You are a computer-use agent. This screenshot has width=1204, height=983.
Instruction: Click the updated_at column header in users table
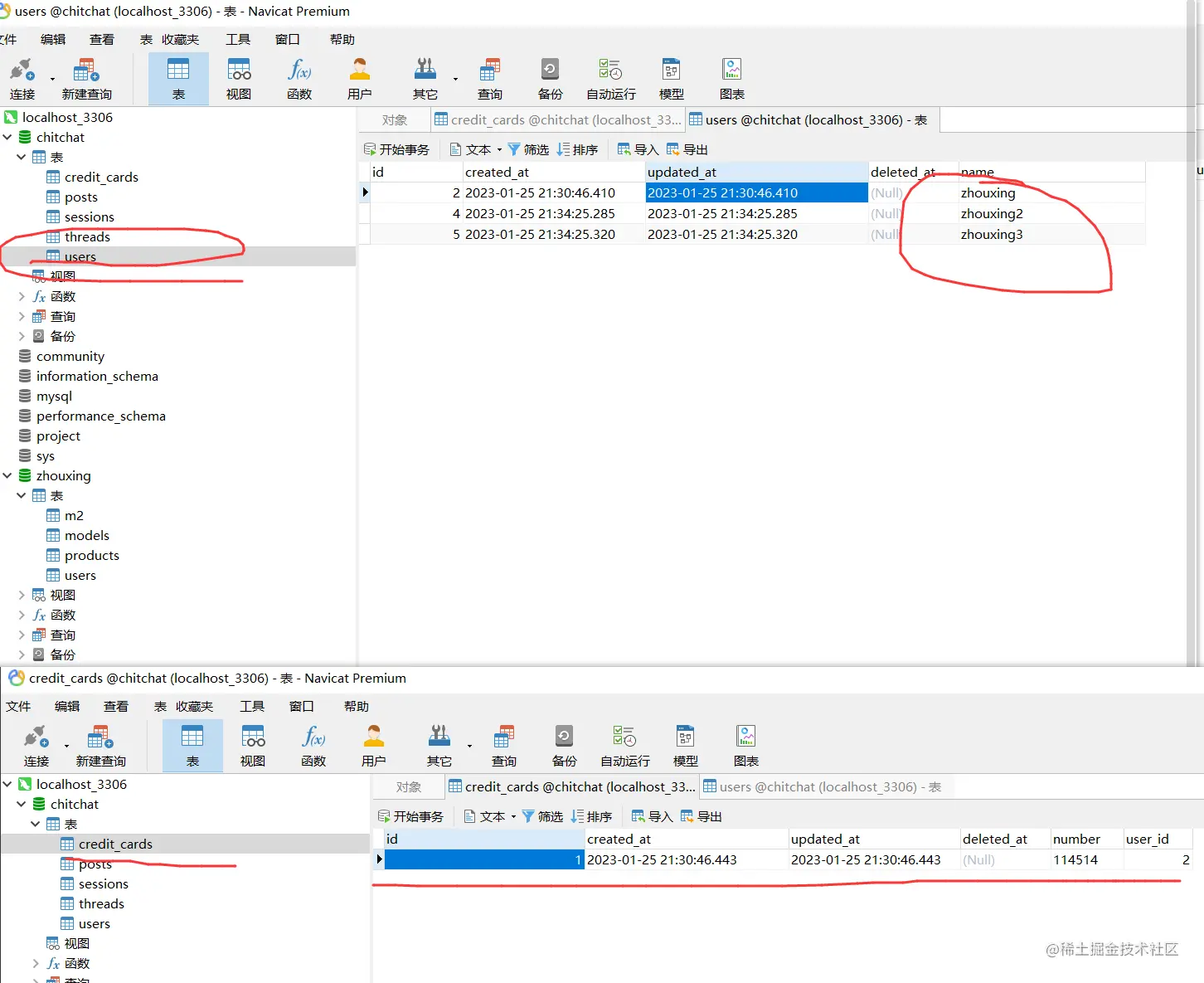[x=756, y=172]
